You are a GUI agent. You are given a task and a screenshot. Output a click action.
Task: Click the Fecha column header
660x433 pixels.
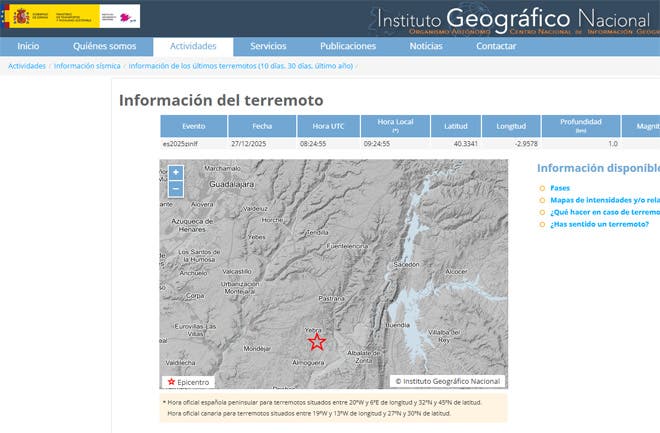point(262,126)
